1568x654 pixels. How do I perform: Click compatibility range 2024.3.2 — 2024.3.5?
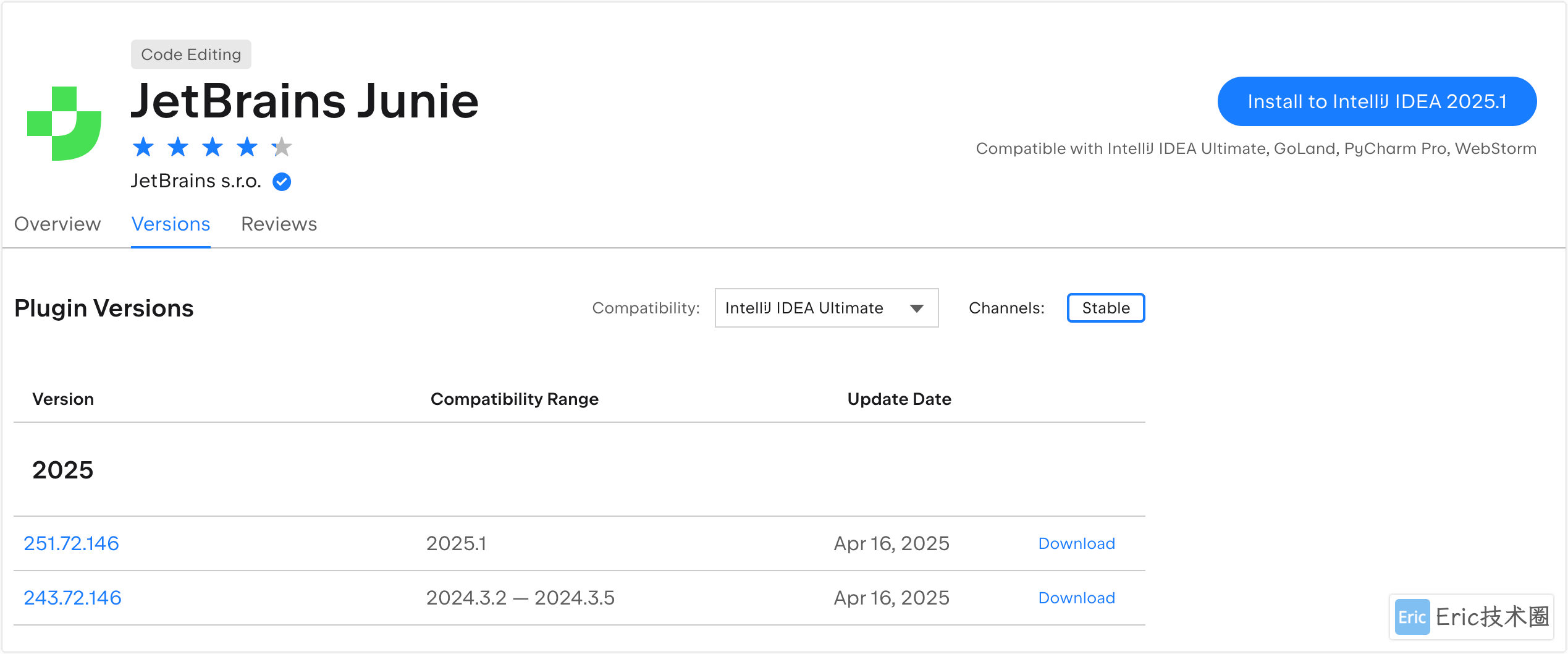pos(520,598)
